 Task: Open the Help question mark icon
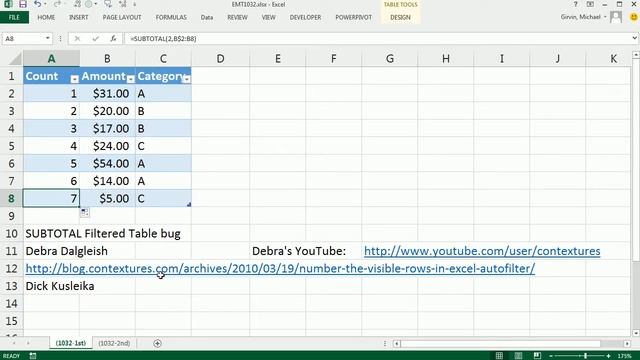[x=575, y=4]
